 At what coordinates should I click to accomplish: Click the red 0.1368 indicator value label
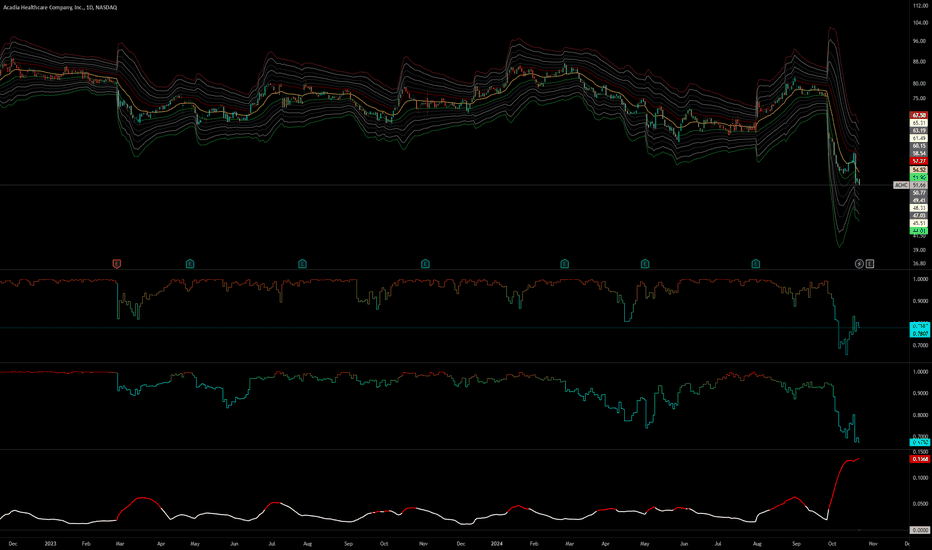(x=920, y=459)
